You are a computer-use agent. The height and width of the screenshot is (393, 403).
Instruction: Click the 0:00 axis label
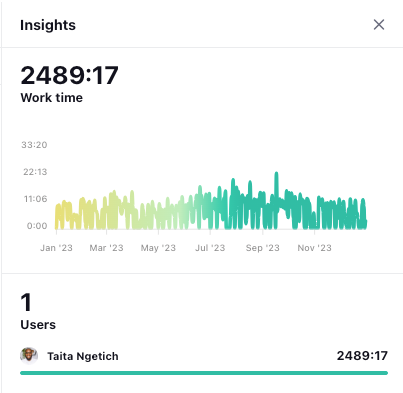tap(37, 226)
